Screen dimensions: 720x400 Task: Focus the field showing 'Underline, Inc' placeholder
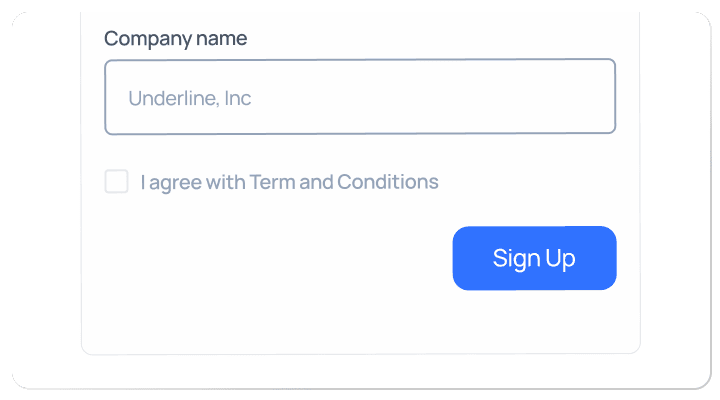click(360, 97)
